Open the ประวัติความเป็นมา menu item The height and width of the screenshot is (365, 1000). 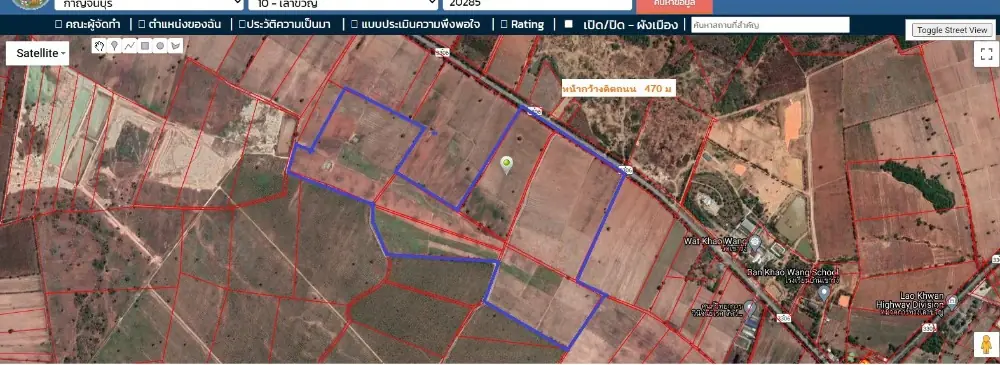click(x=284, y=25)
